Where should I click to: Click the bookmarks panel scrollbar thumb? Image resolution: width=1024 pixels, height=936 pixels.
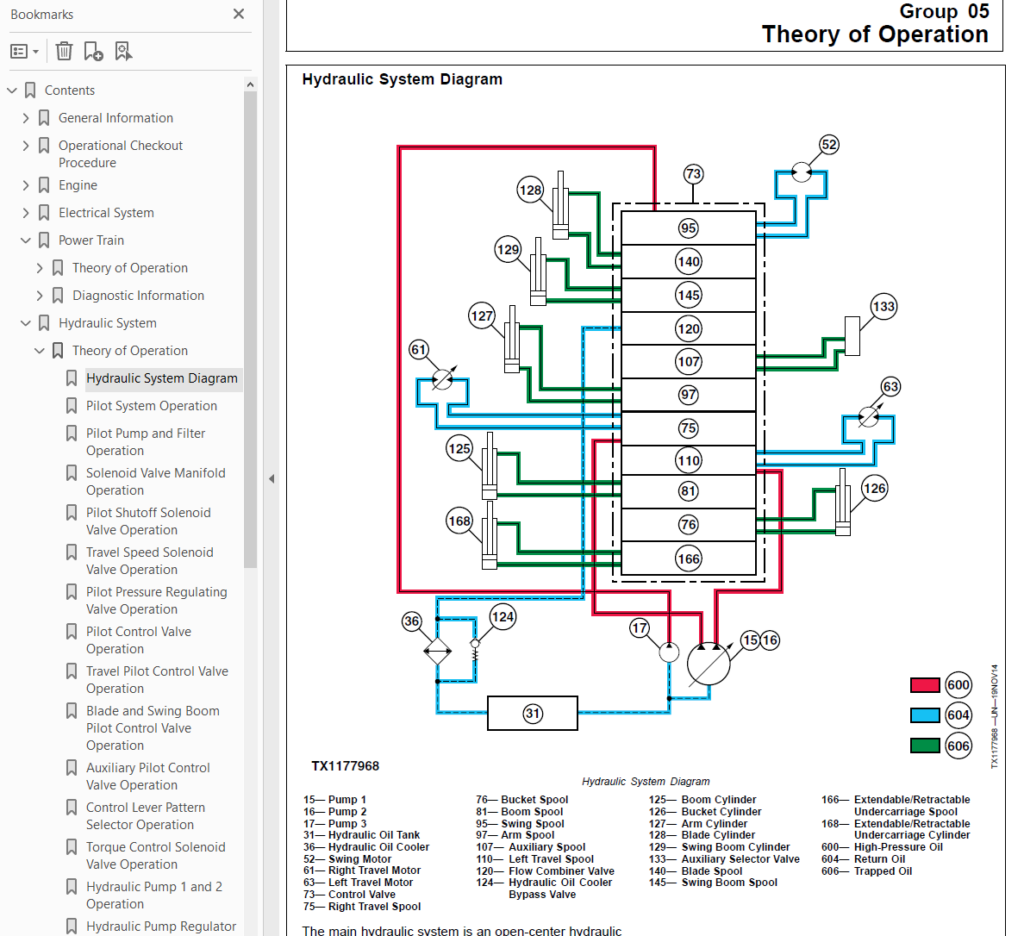point(250,330)
